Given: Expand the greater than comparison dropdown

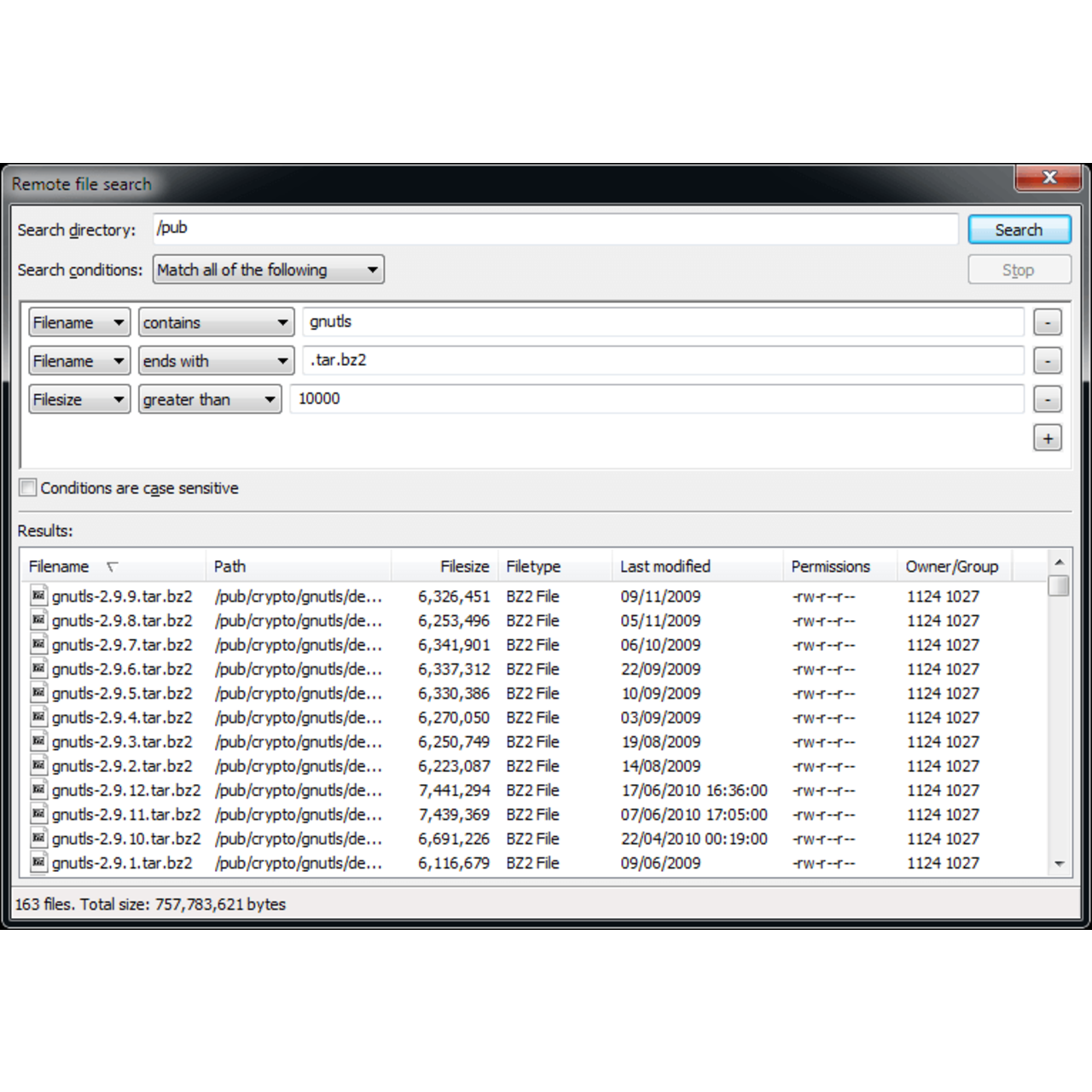Looking at the screenshot, I should pos(209,399).
